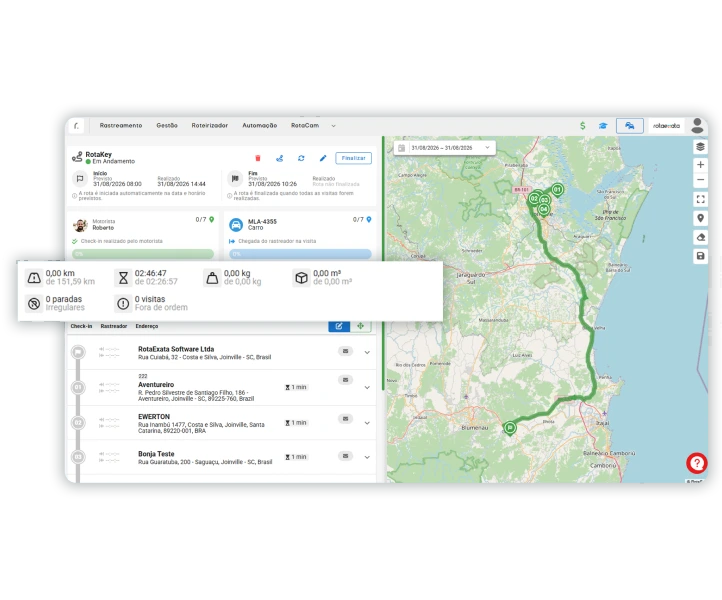This screenshot has height=600, width=722.
Task: Click the Check-in column header
Action: (81, 326)
